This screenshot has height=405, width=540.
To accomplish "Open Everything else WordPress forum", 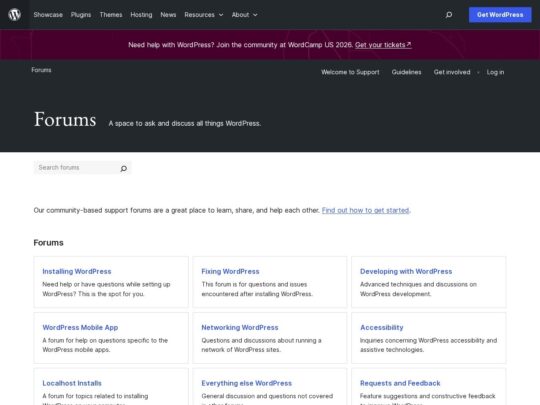I will point(246,383).
